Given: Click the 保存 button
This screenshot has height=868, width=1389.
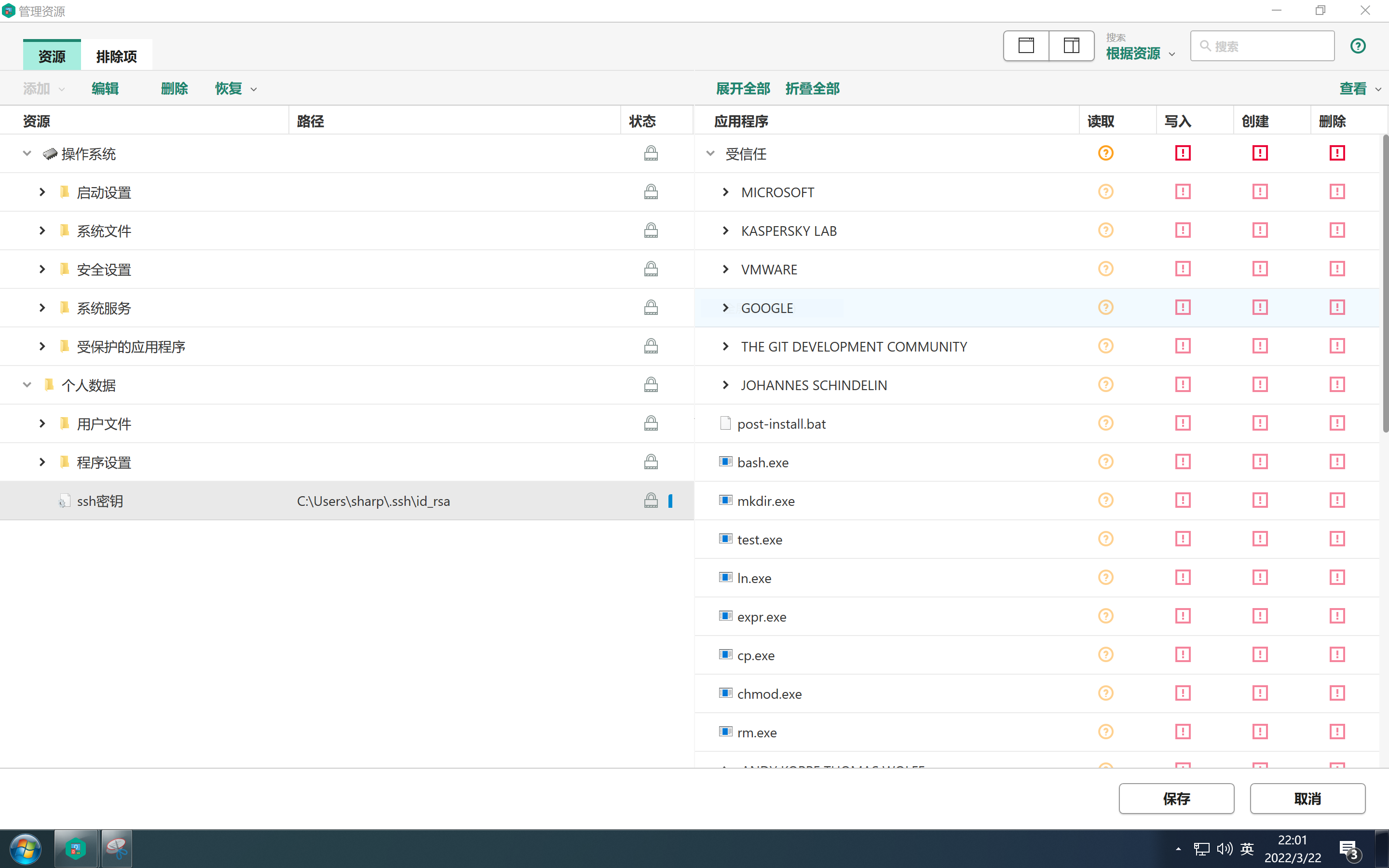Looking at the screenshot, I should [x=1176, y=799].
